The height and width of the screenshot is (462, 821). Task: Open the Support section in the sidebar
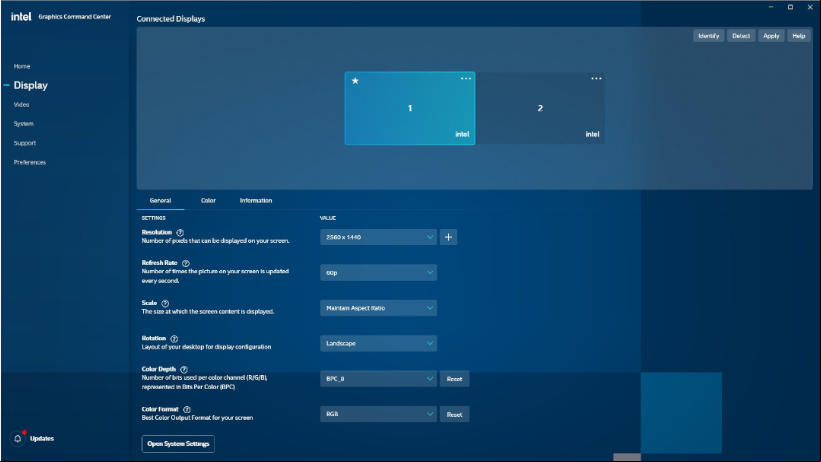coord(25,143)
